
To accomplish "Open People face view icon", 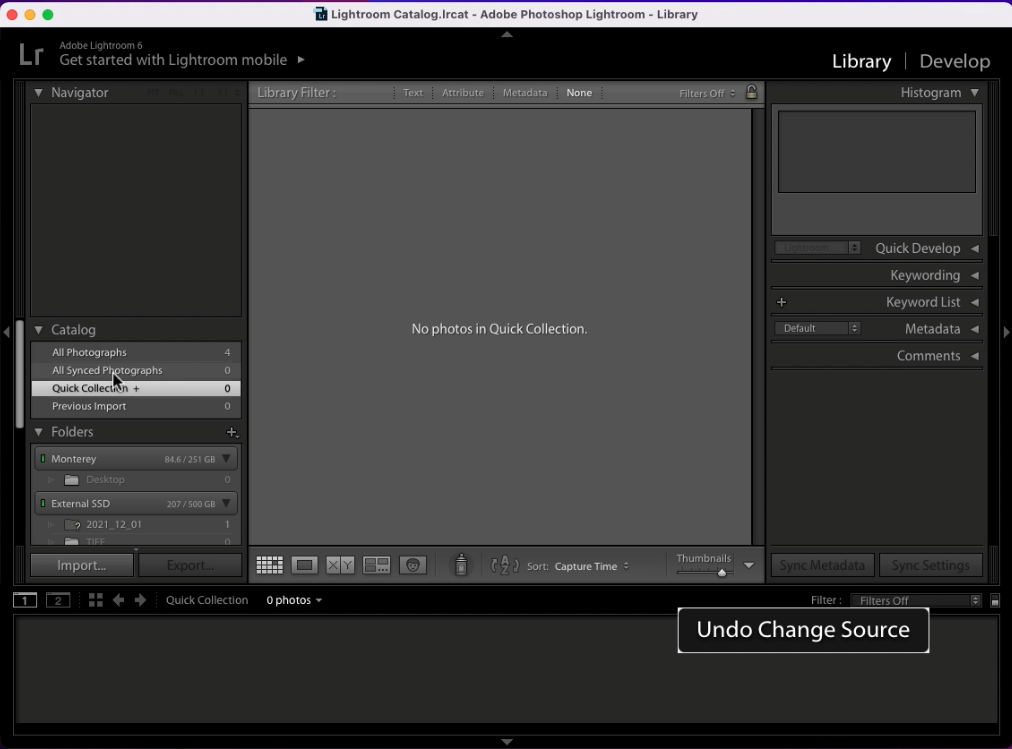I will [413, 565].
